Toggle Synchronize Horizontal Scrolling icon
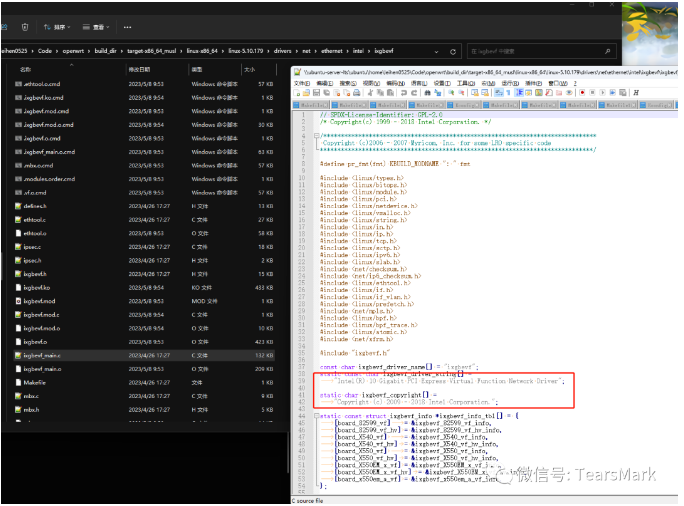Screen dimensions: 684x506 click(x=485, y=92)
